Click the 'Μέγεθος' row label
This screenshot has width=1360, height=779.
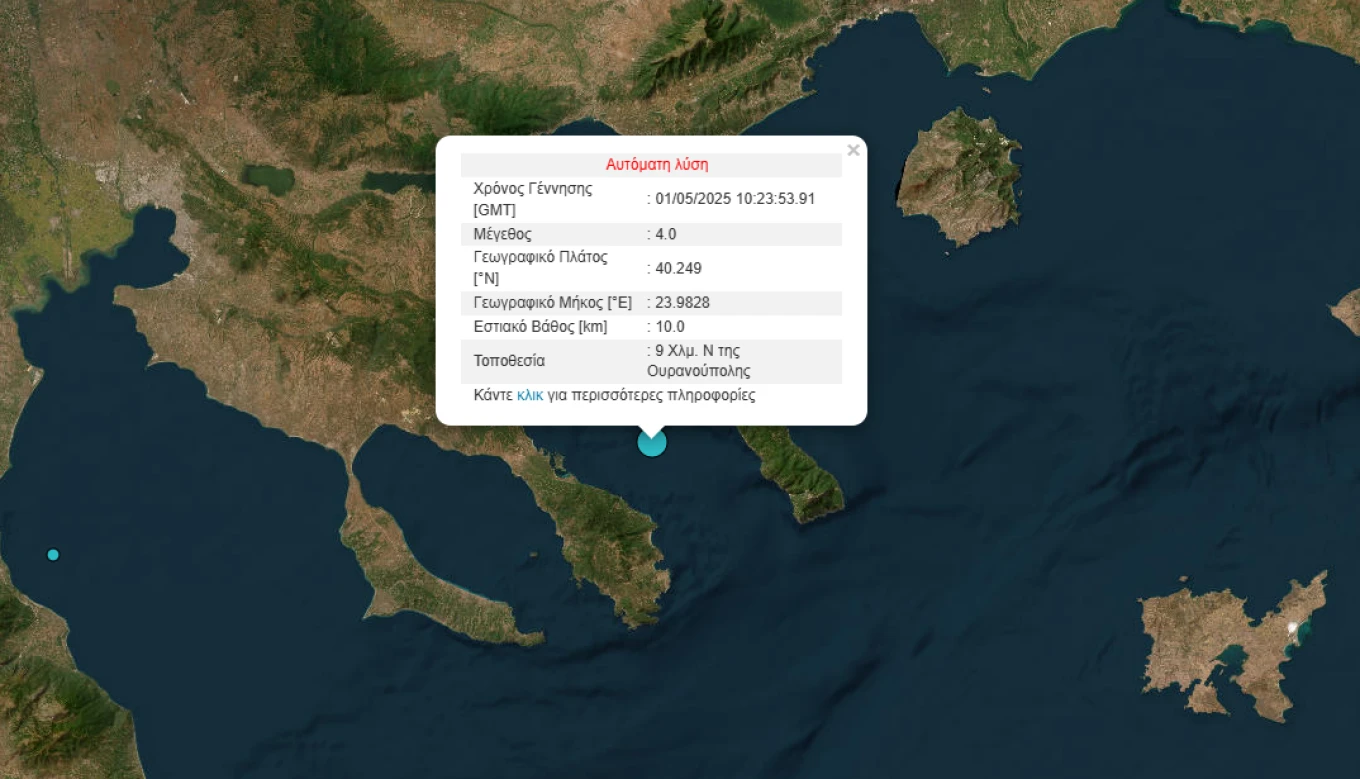[x=502, y=234]
